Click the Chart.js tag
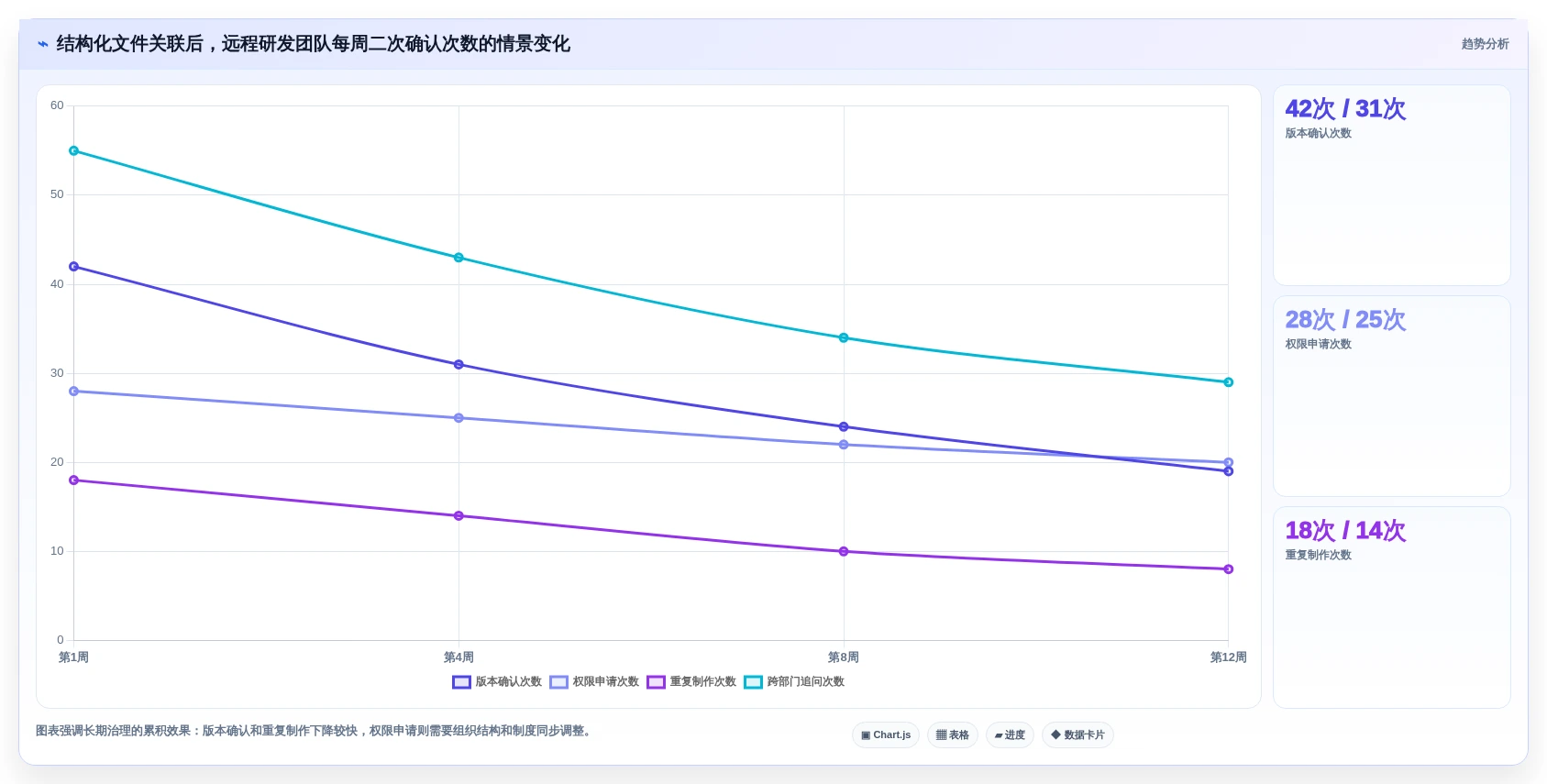Viewport: 1547px width, 784px height. [886, 735]
